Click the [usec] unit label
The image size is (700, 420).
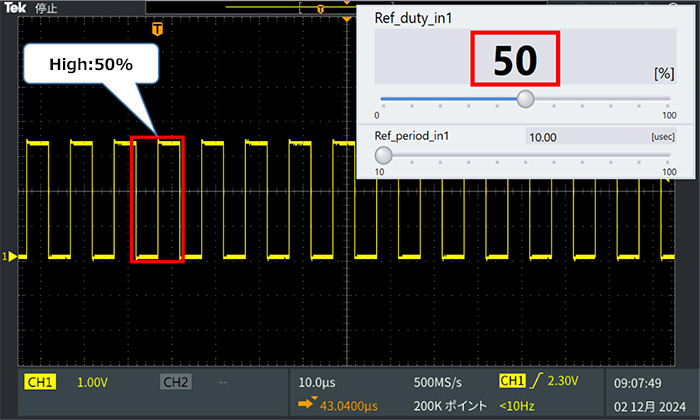(662, 137)
